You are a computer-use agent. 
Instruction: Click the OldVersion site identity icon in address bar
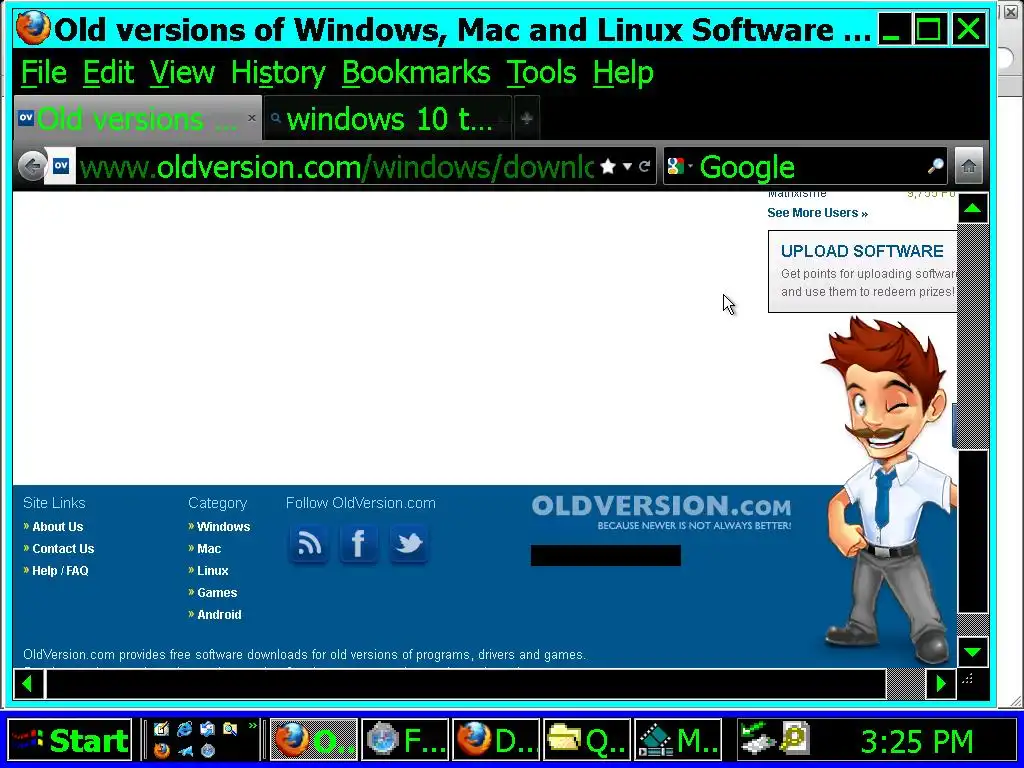60,166
